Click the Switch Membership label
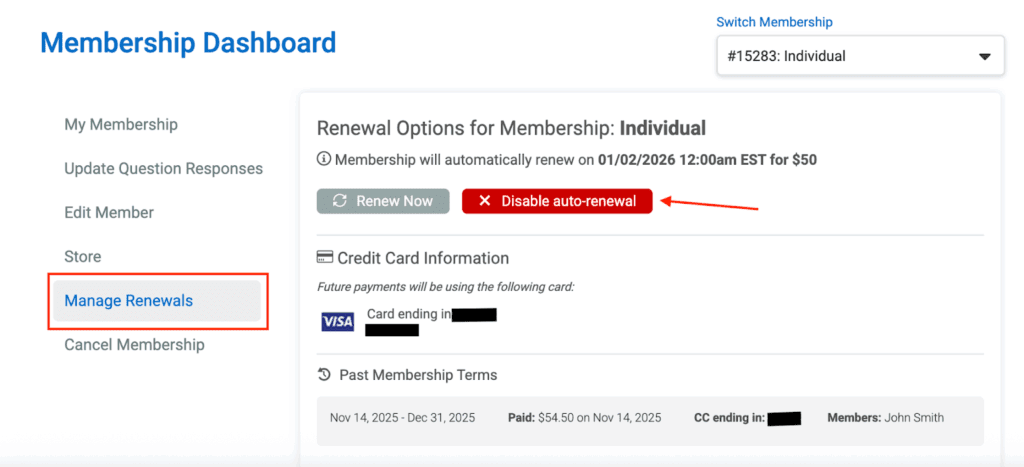The width and height of the screenshot is (1024, 467). pos(774,22)
